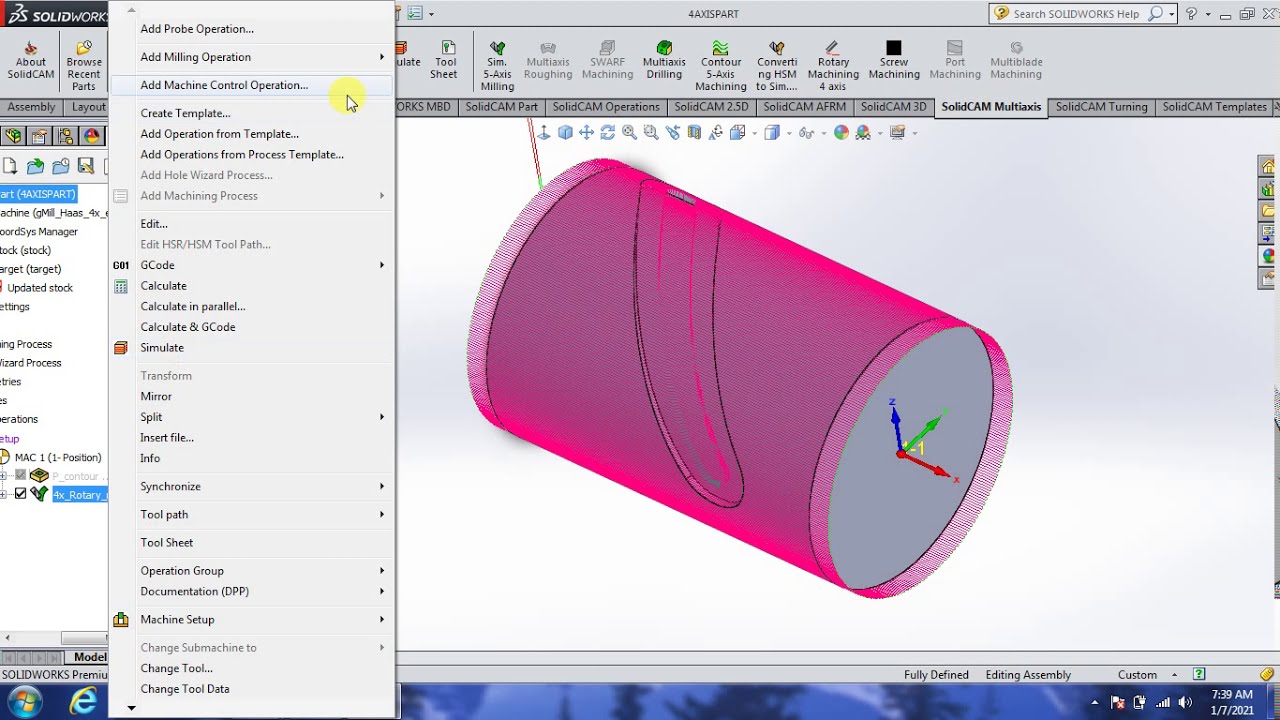Expand the Synchronize submenu

381,486
